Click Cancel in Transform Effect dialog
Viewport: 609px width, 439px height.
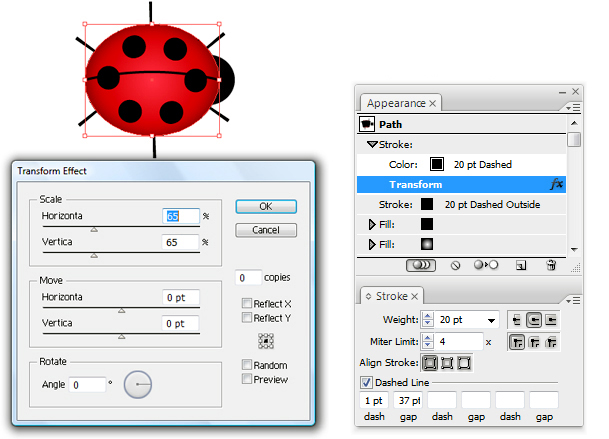point(266,230)
